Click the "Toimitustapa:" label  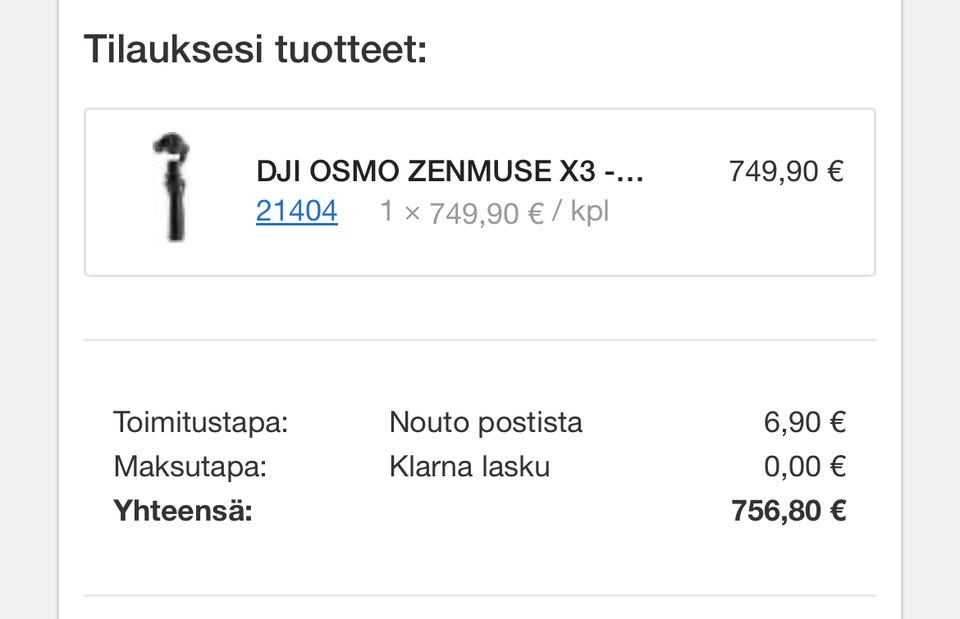[x=200, y=422]
